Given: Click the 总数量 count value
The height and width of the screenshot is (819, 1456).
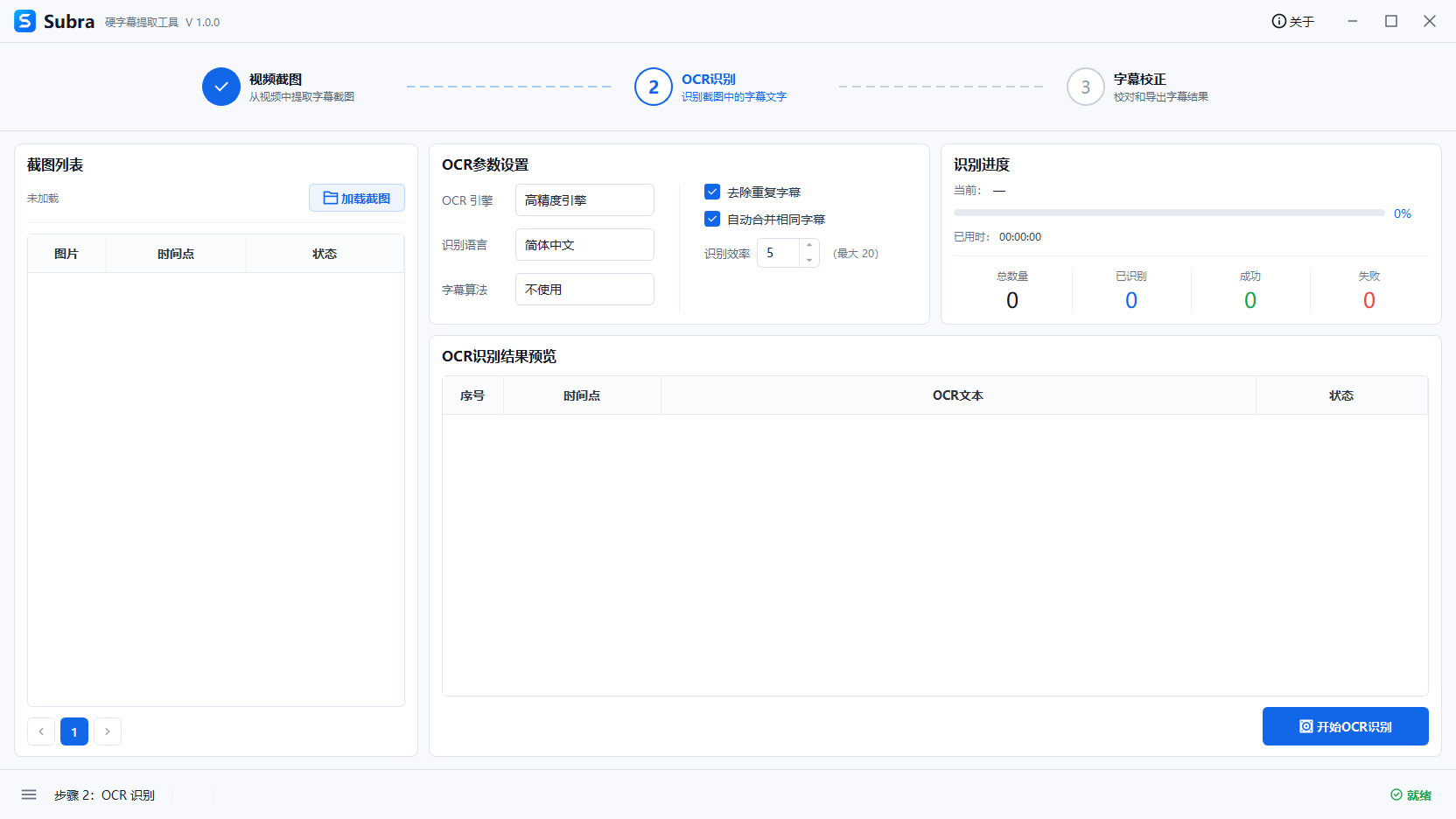Looking at the screenshot, I should click(1012, 300).
